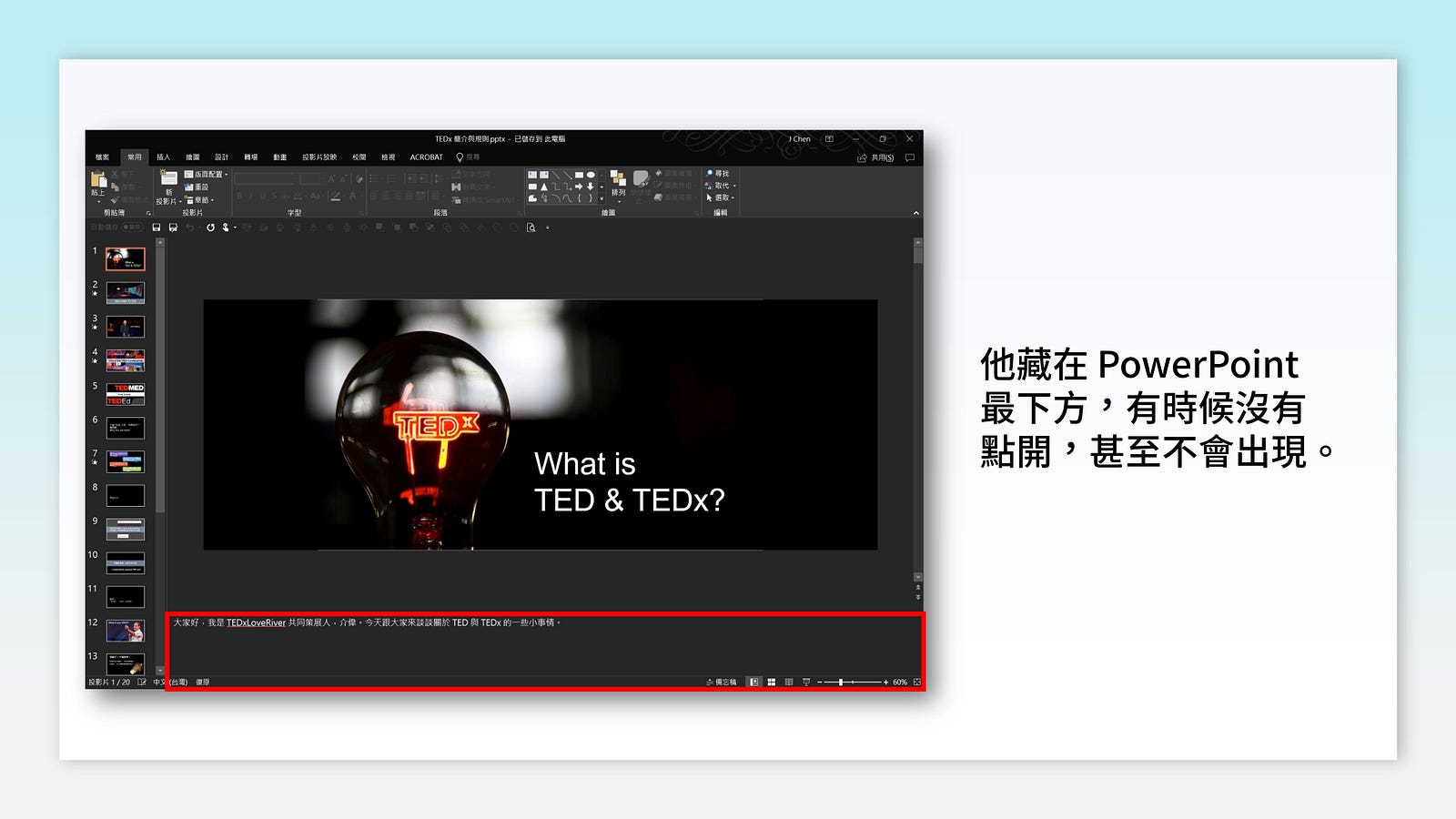Select slide 5 thumbnail with TEDMED logo

pos(125,394)
